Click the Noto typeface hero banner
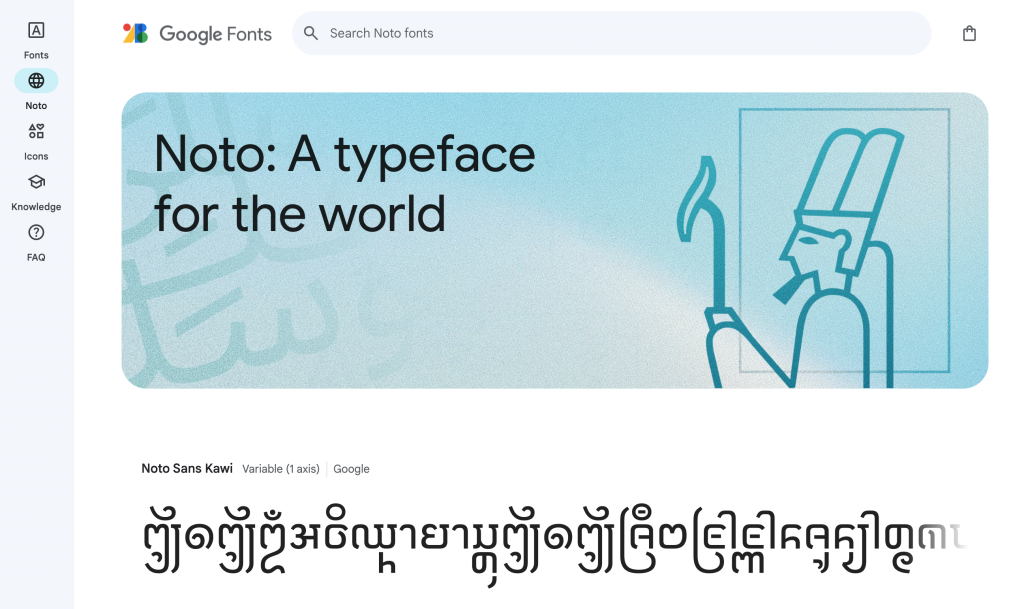 point(554,240)
